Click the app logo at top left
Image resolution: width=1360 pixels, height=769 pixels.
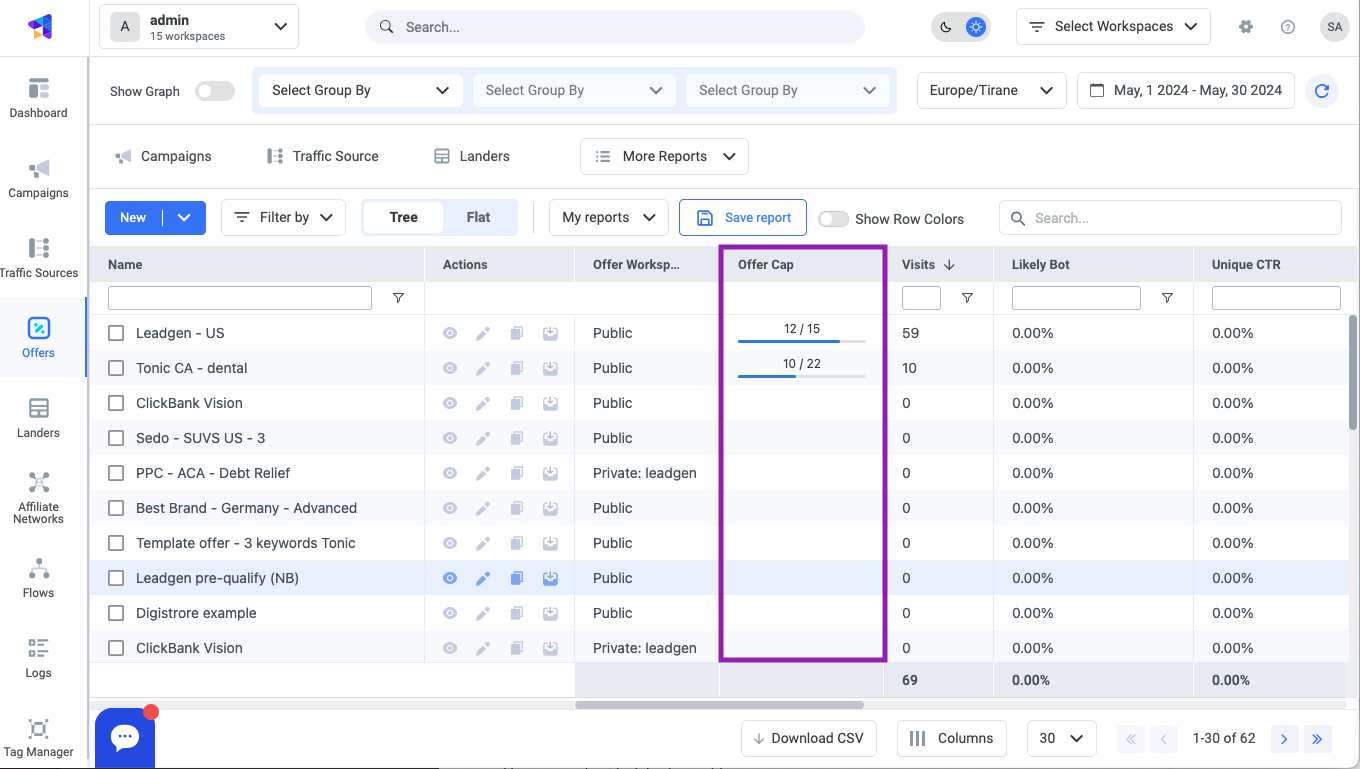40,27
